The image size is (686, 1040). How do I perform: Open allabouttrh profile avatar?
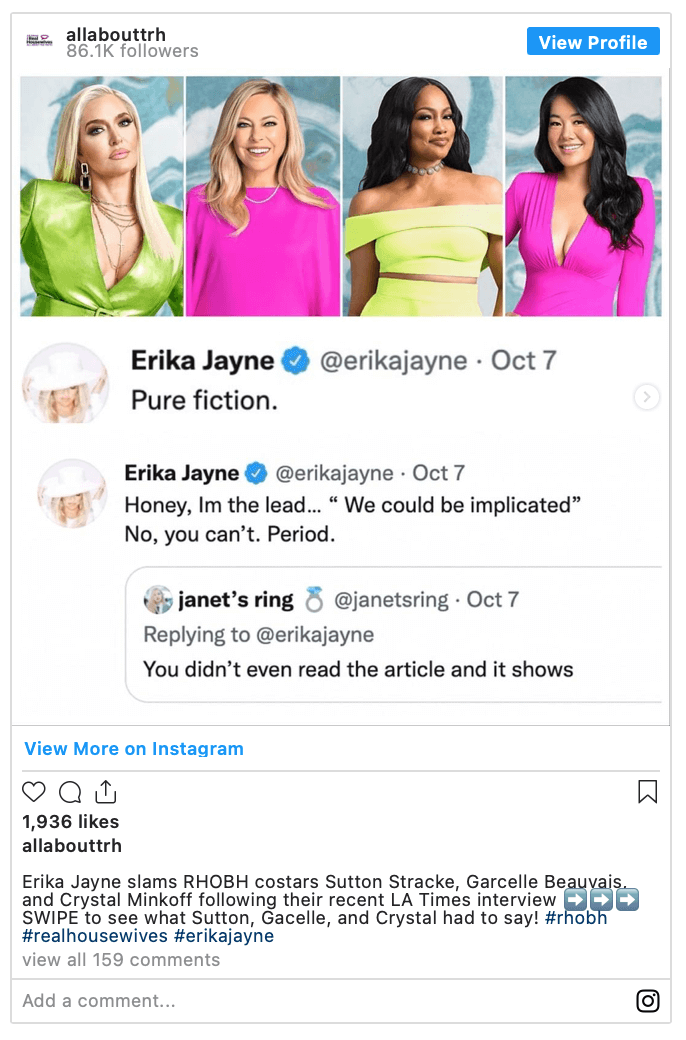coord(38,41)
